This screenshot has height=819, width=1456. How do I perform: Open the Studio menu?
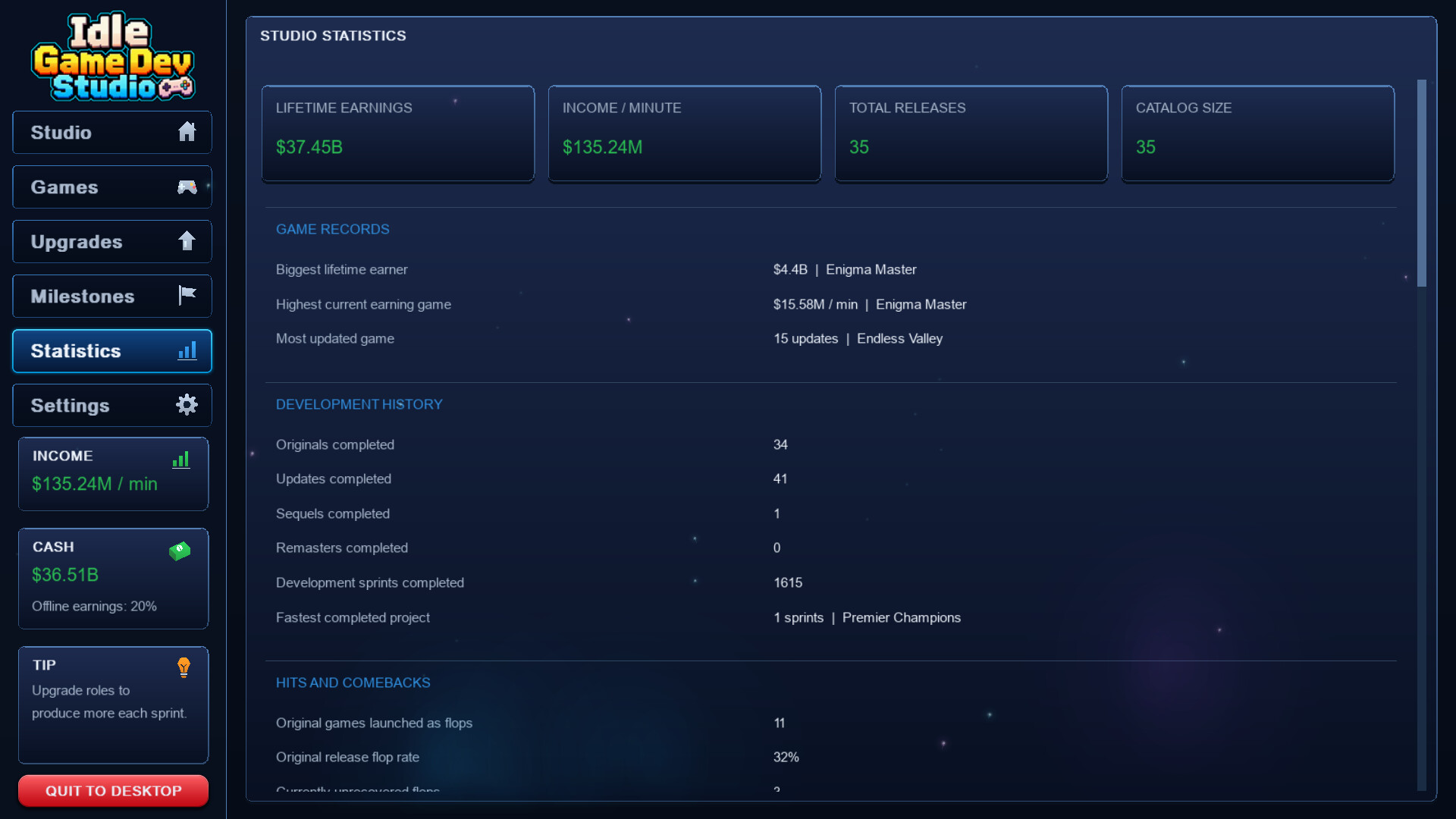point(112,133)
